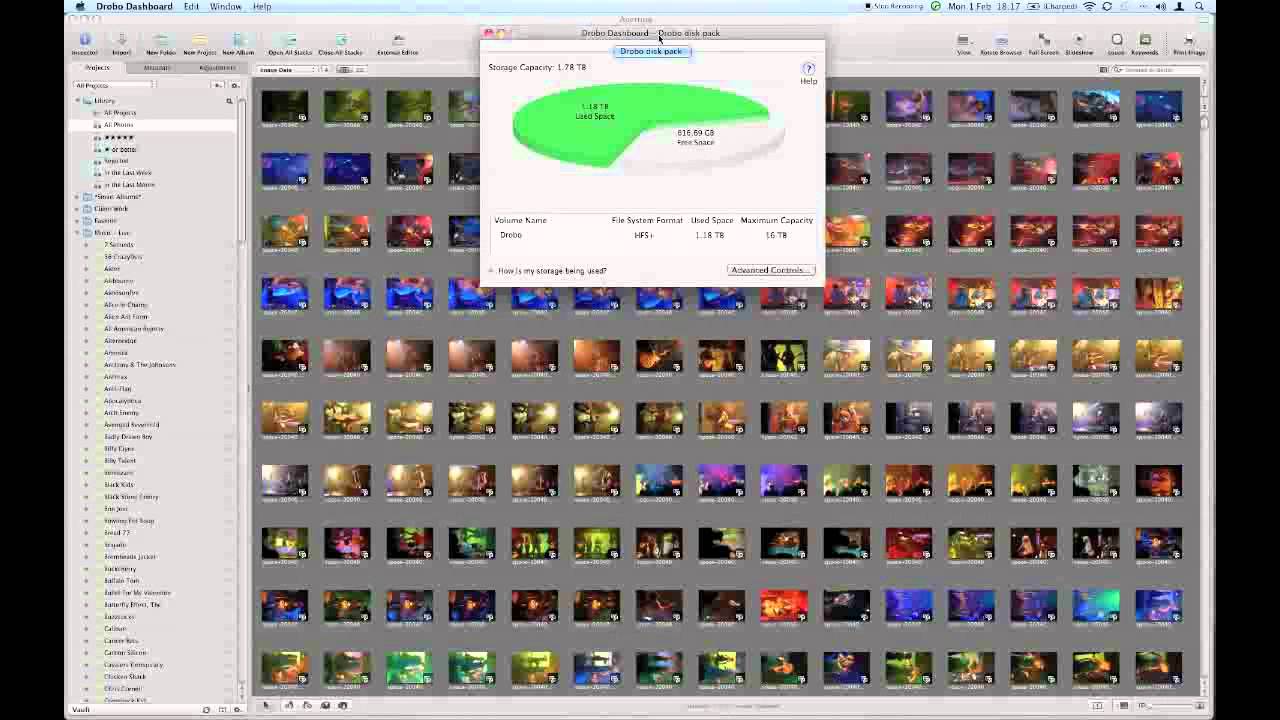Expand the 7 Seconds project
Screen dimensions: 1280x720
click(86, 245)
